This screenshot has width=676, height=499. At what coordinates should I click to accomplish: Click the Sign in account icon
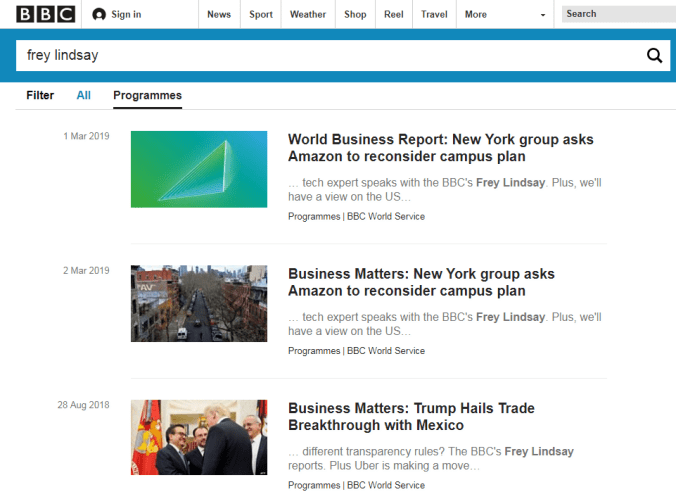coord(99,14)
